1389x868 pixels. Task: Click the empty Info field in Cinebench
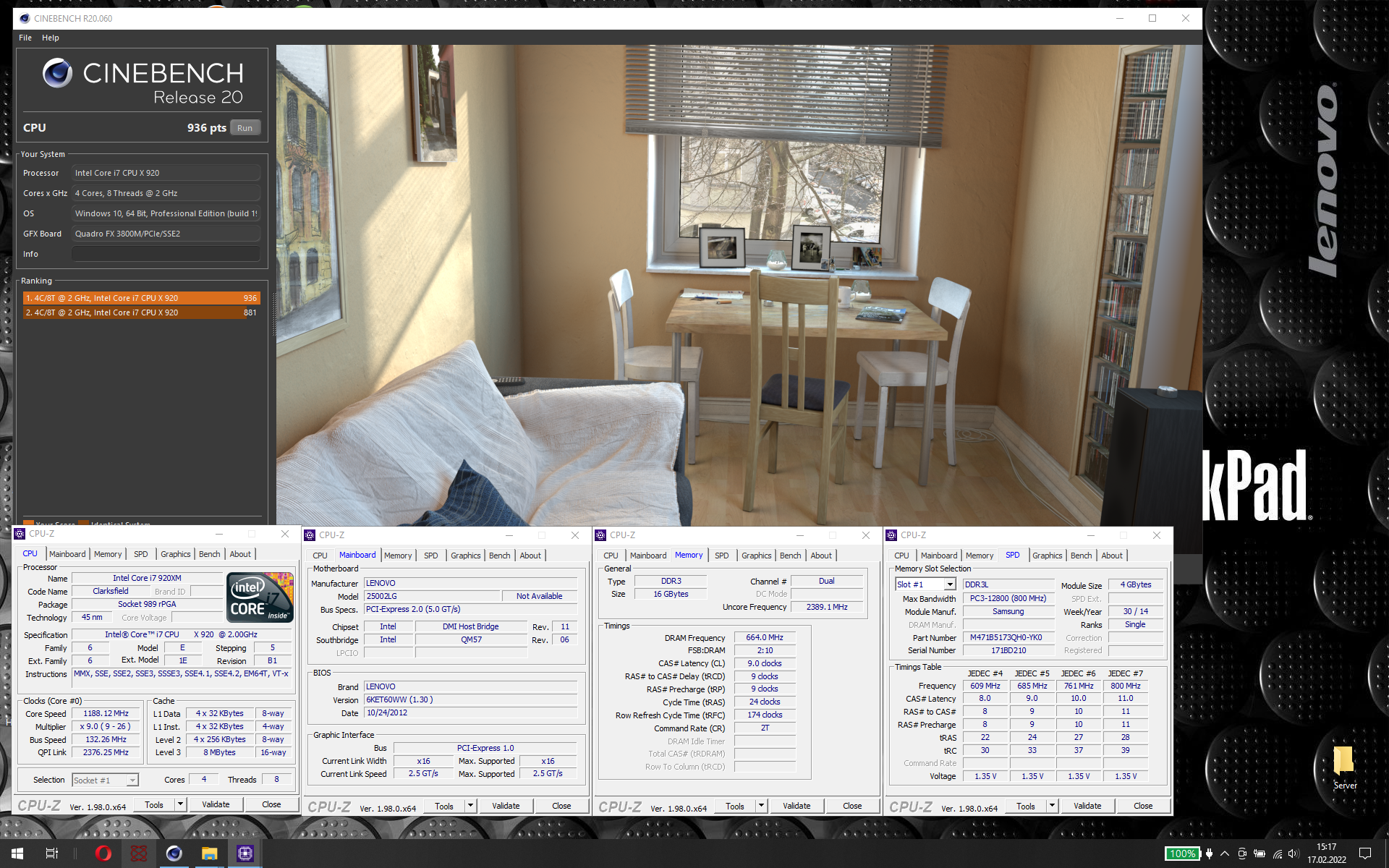click(x=166, y=254)
